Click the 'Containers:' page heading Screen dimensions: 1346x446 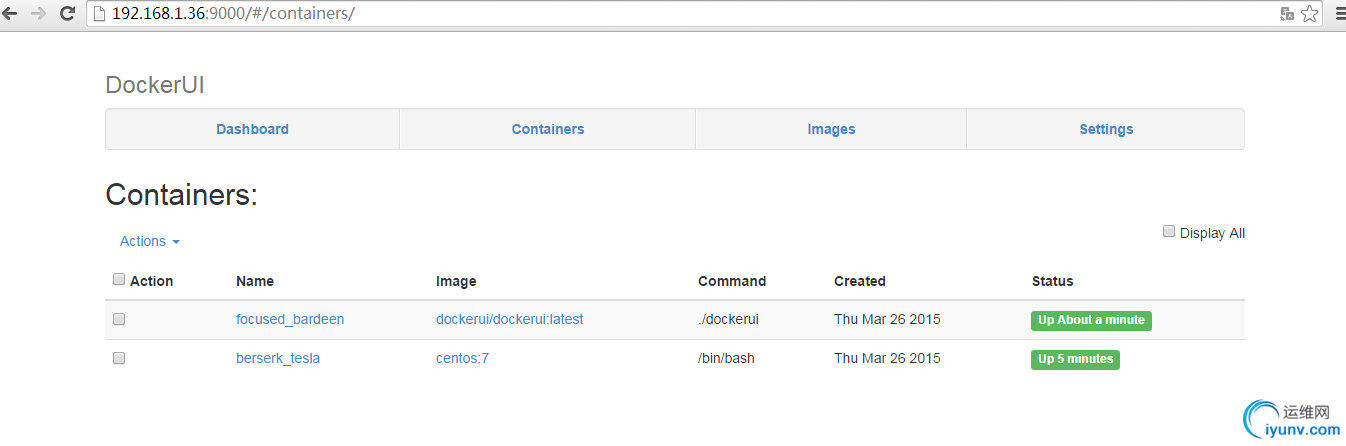point(182,195)
